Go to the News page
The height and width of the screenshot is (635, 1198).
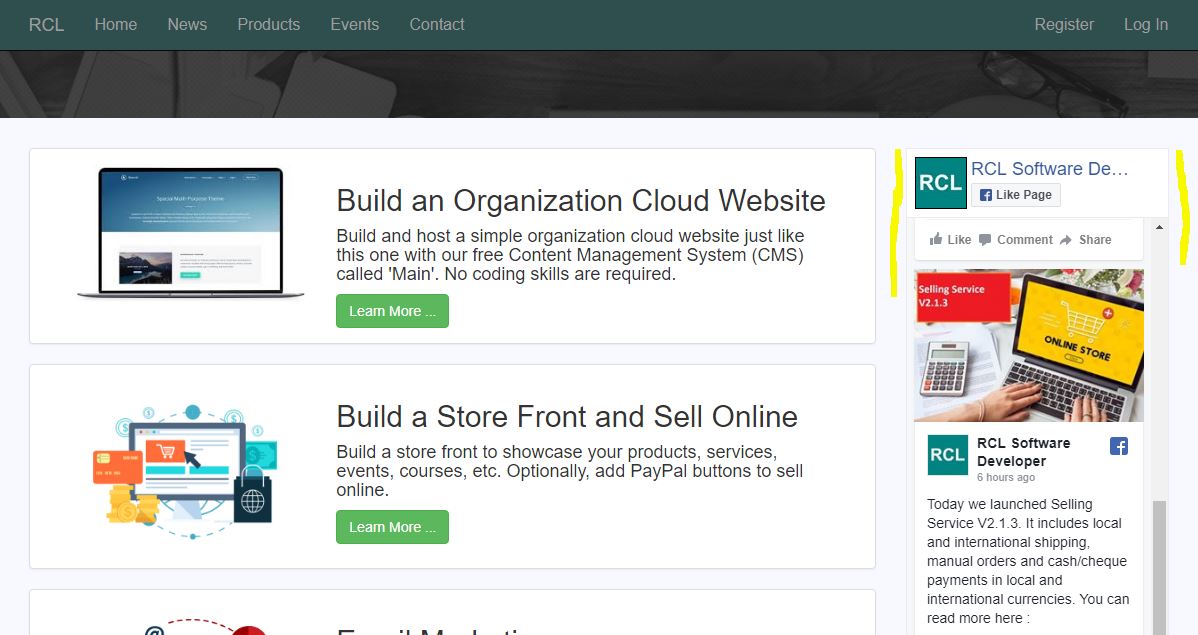tap(187, 24)
